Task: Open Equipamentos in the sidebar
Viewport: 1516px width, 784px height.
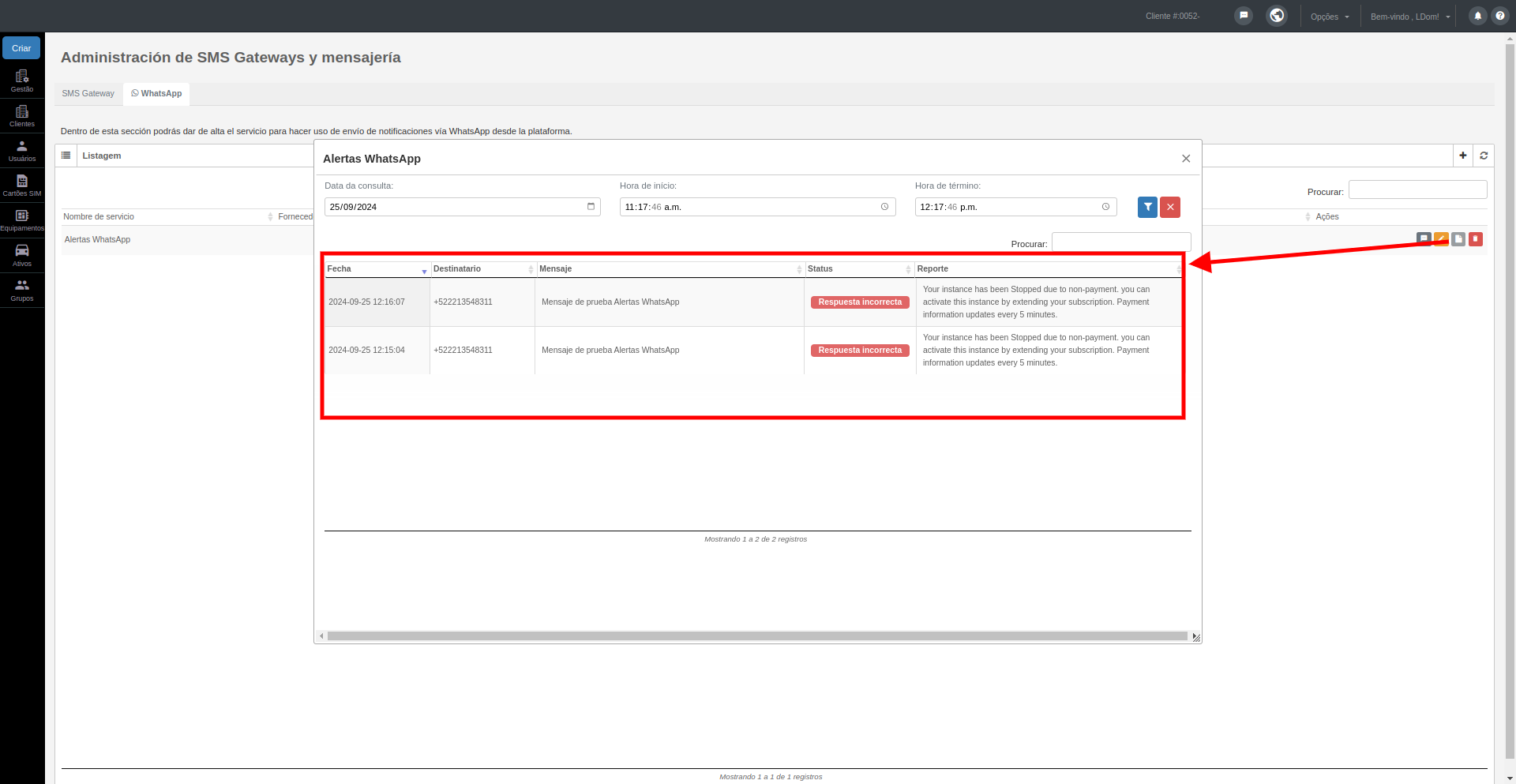Action: [x=22, y=219]
